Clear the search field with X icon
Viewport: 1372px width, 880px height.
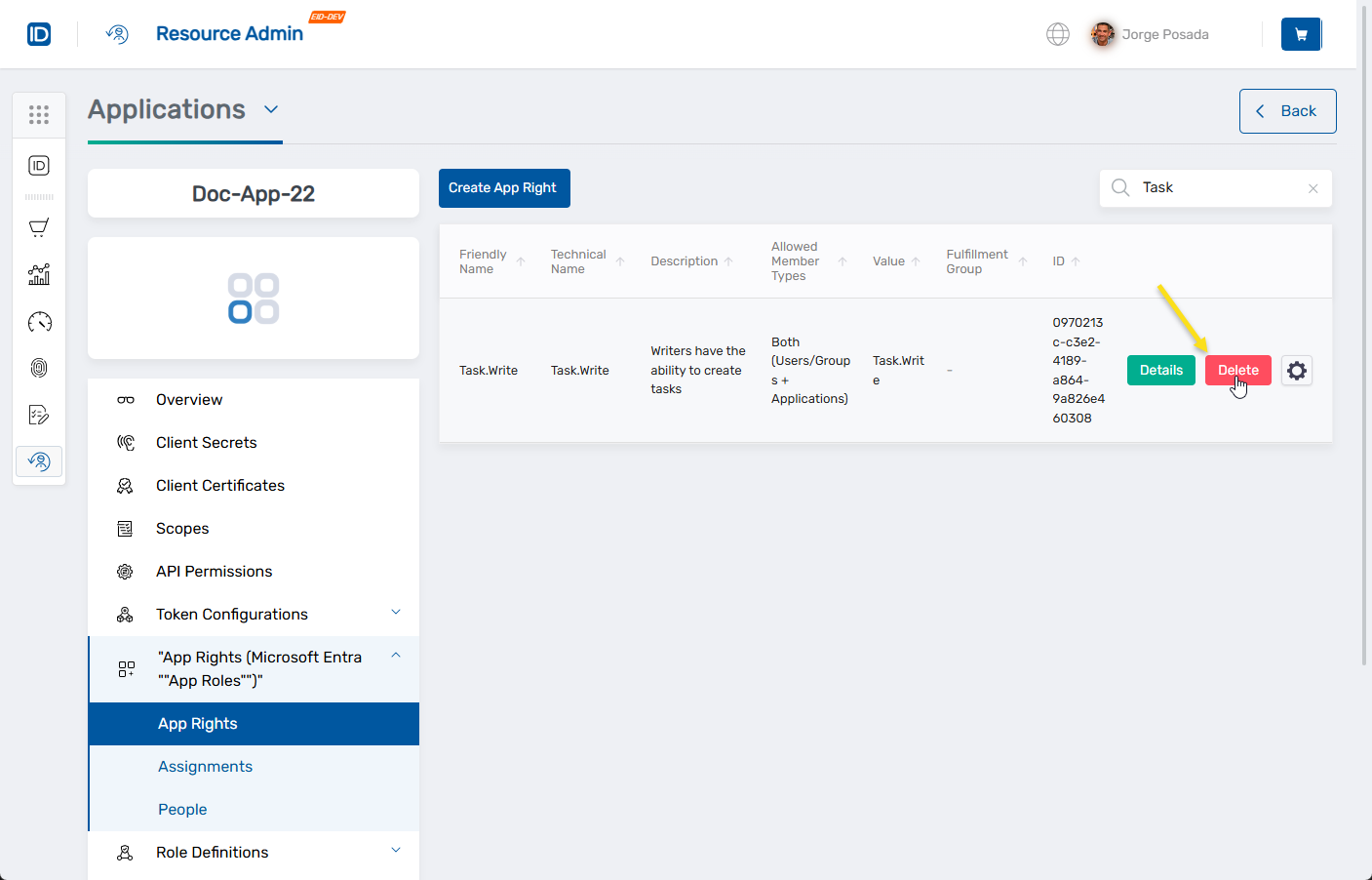click(x=1313, y=188)
